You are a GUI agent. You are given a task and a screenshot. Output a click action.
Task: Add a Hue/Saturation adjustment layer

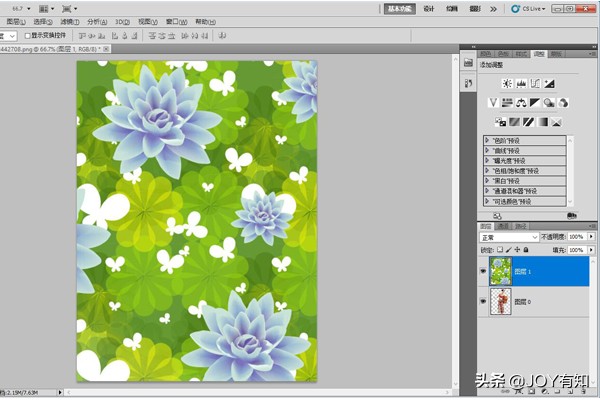point(507,103)
